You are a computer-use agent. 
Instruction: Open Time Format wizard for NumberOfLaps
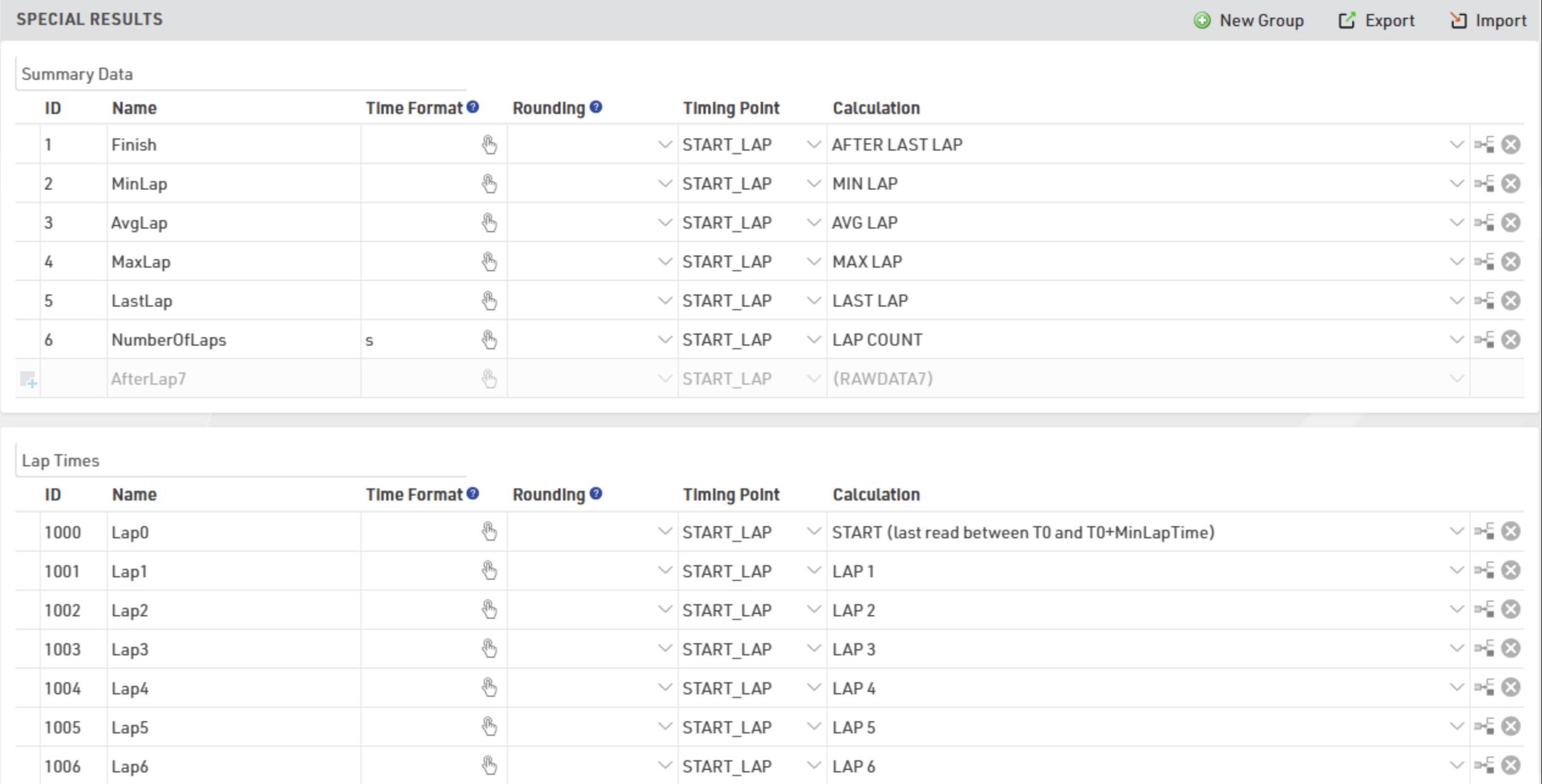(489, 340)
